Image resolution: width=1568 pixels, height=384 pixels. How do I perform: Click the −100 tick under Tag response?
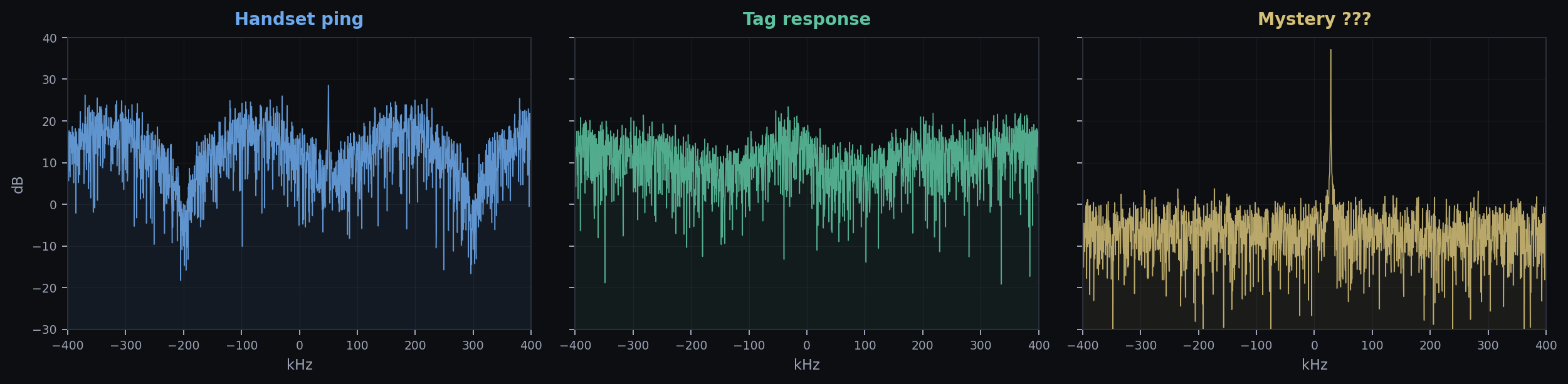click(749, 346)
